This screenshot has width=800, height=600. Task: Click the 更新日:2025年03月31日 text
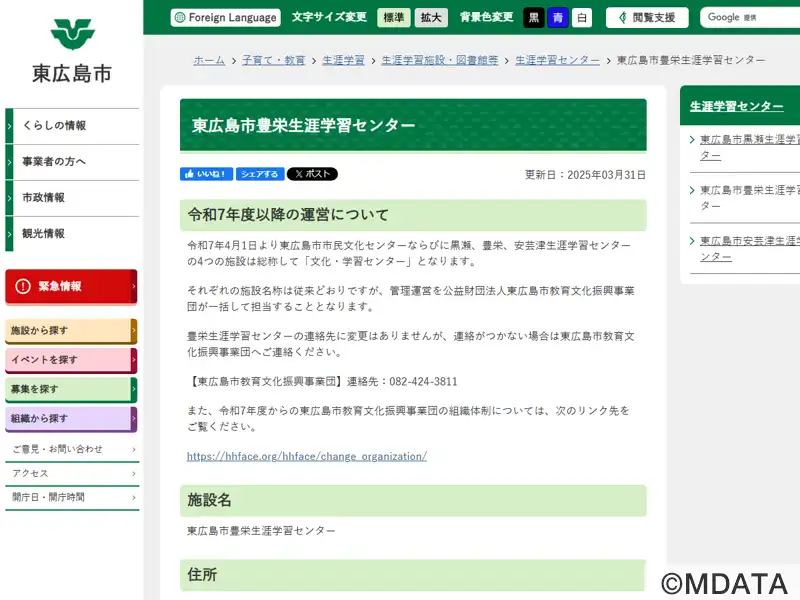(585, 175)
